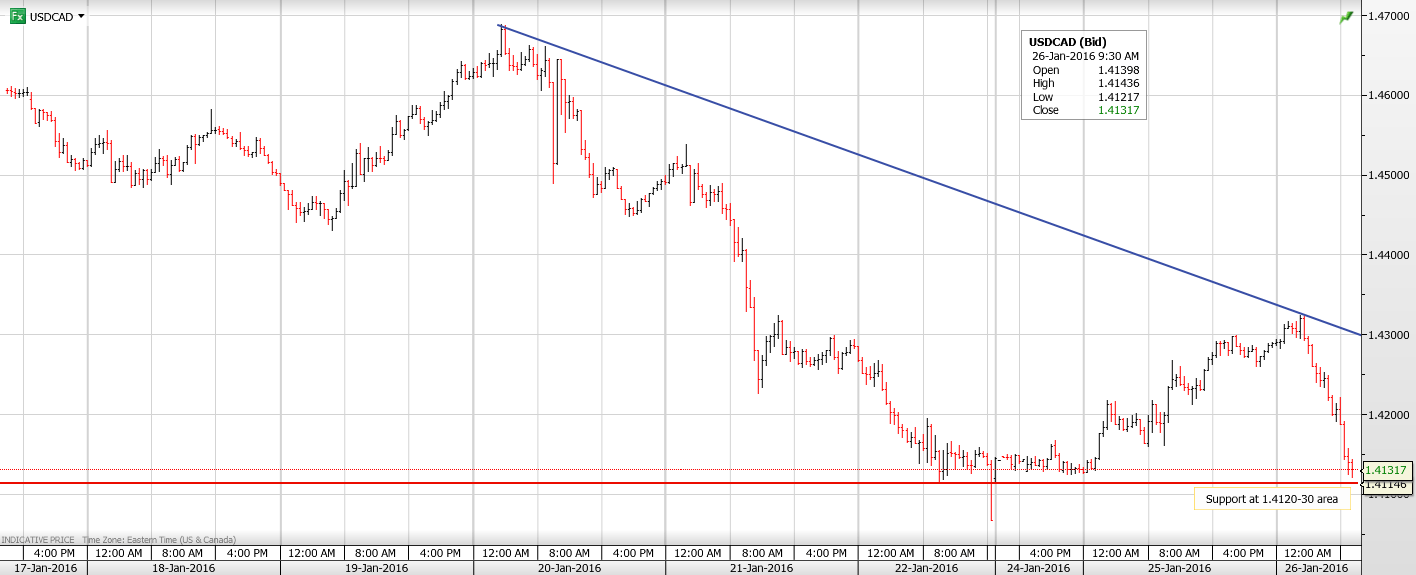Click the Support at 1.4120-30 area note
This screenshot has height=575, width=1416.
click(x=1271, y=498)
